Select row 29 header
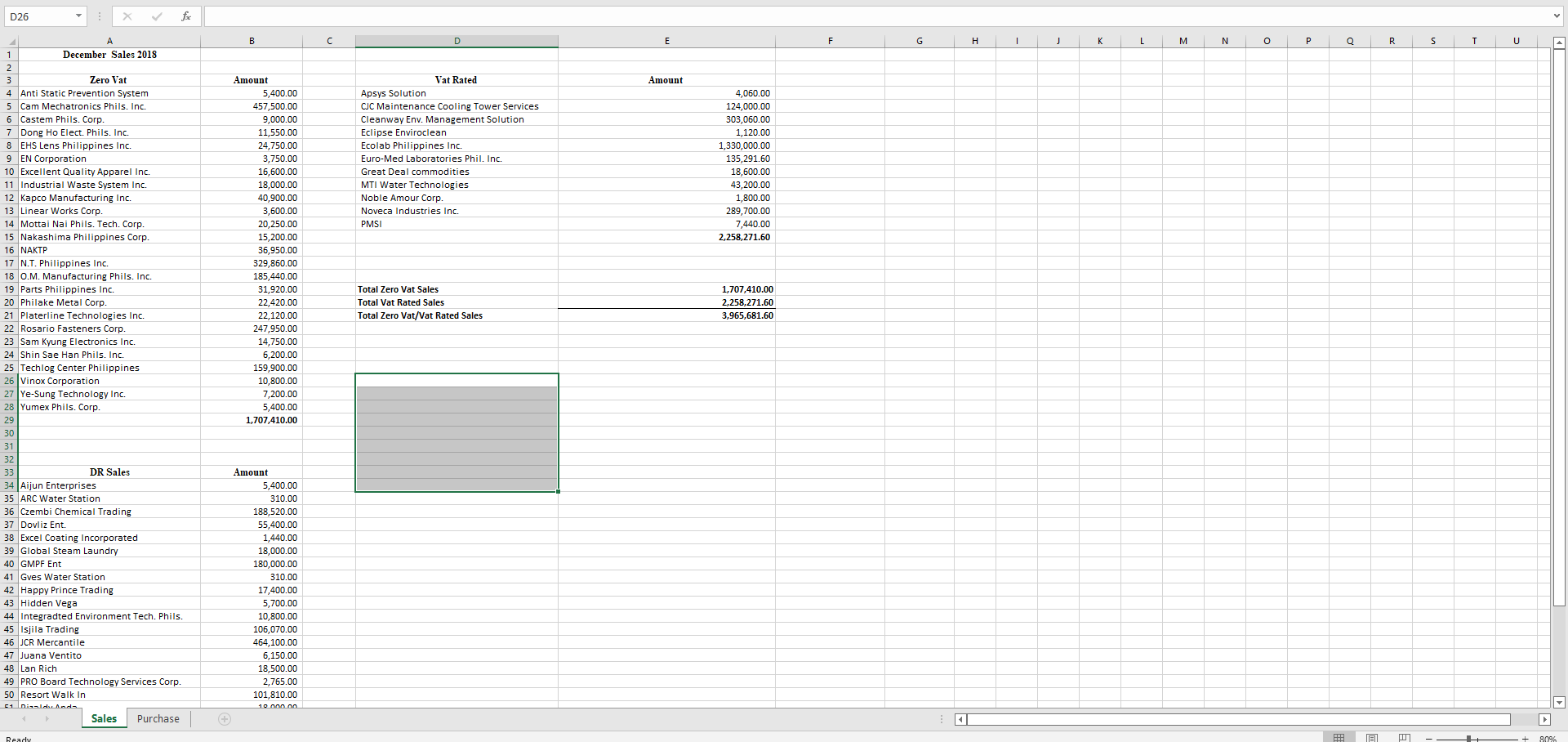 pyautogui.click(x=9, y=420)
